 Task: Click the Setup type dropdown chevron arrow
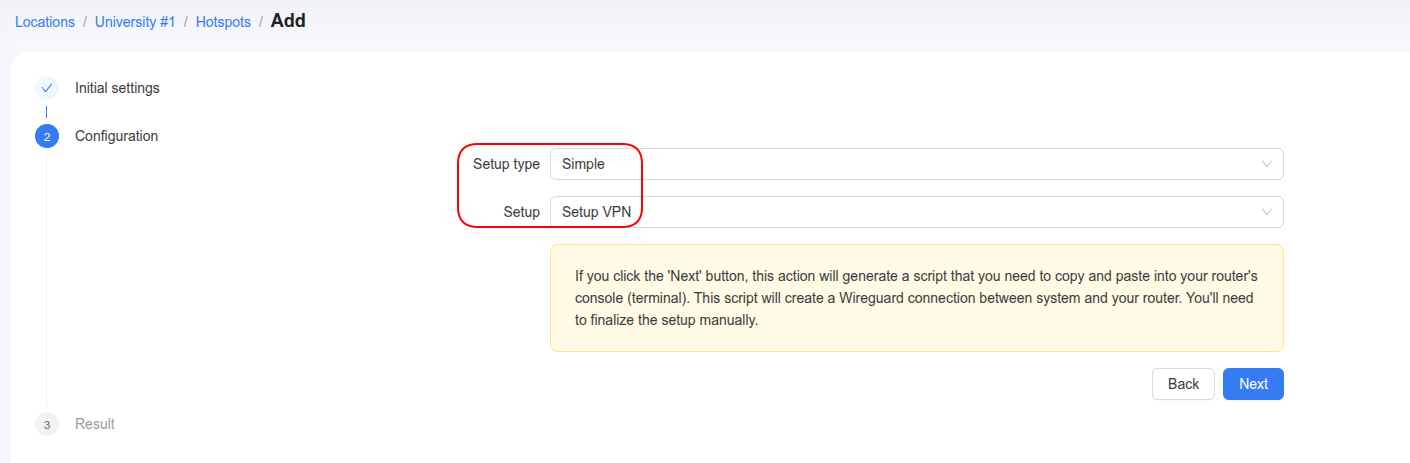[1267, 164]
